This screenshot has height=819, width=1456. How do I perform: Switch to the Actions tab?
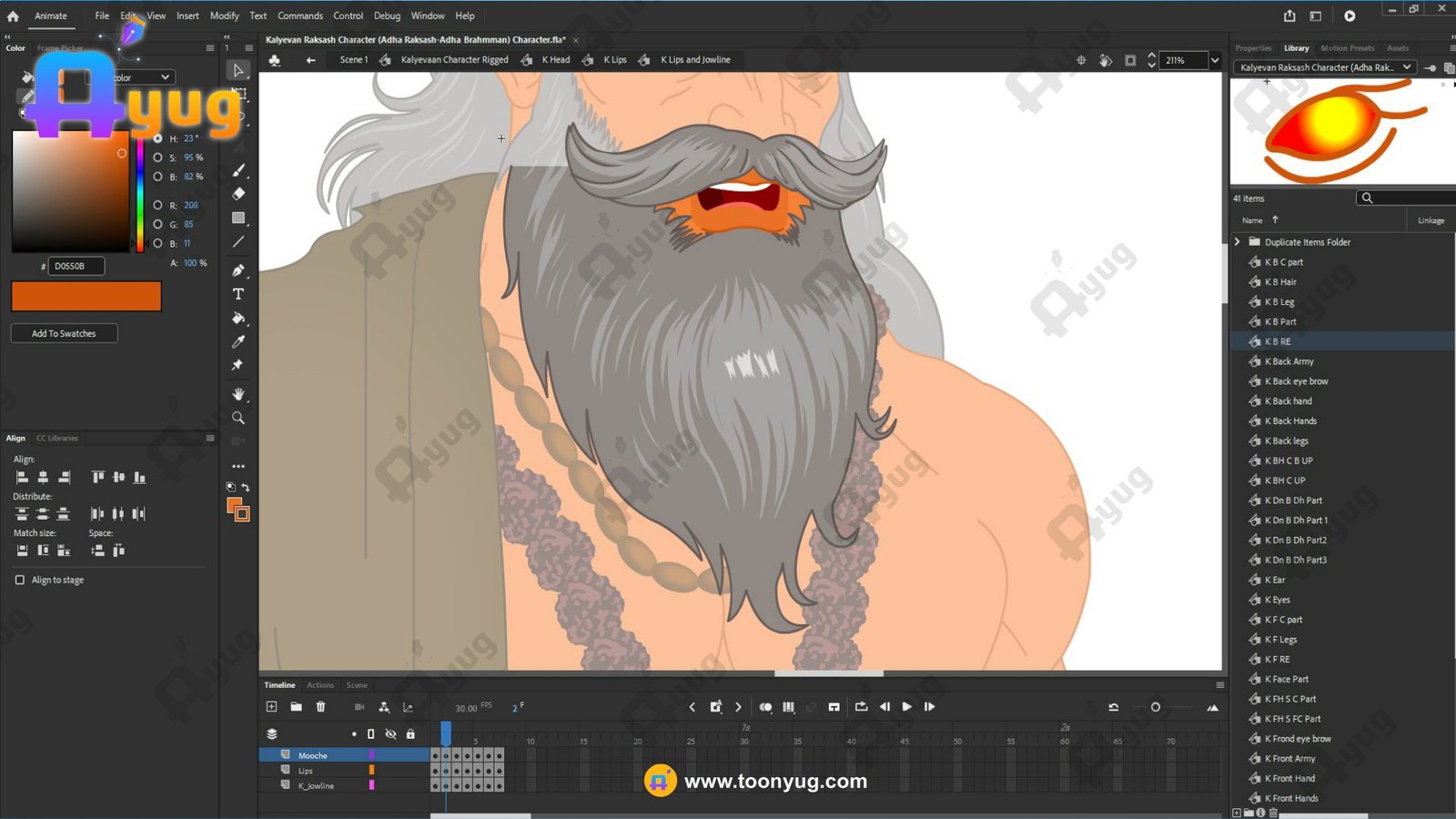point(319,685)
